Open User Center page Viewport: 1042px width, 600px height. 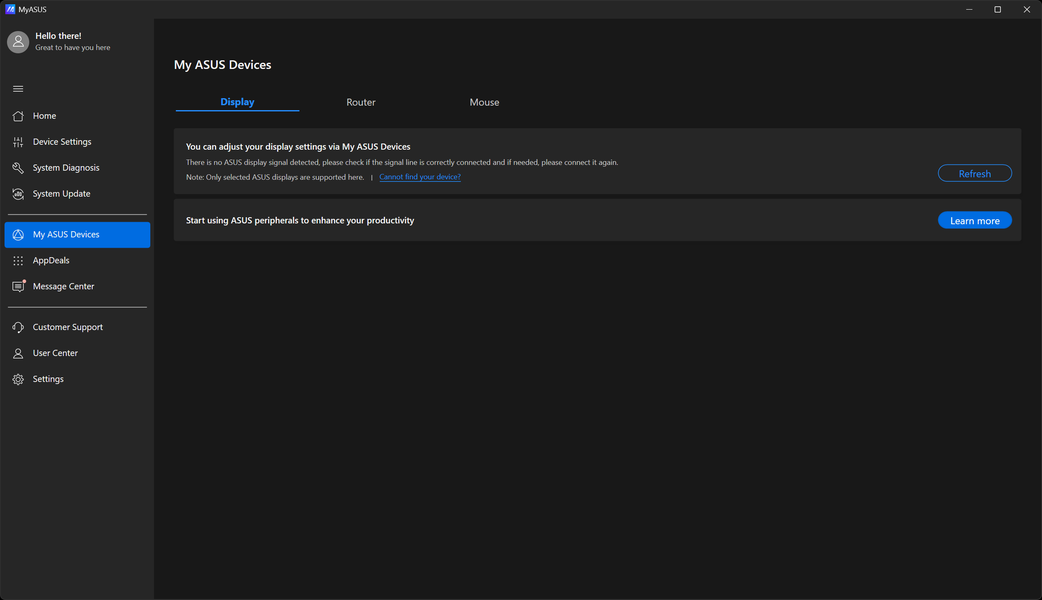(77, 353)
